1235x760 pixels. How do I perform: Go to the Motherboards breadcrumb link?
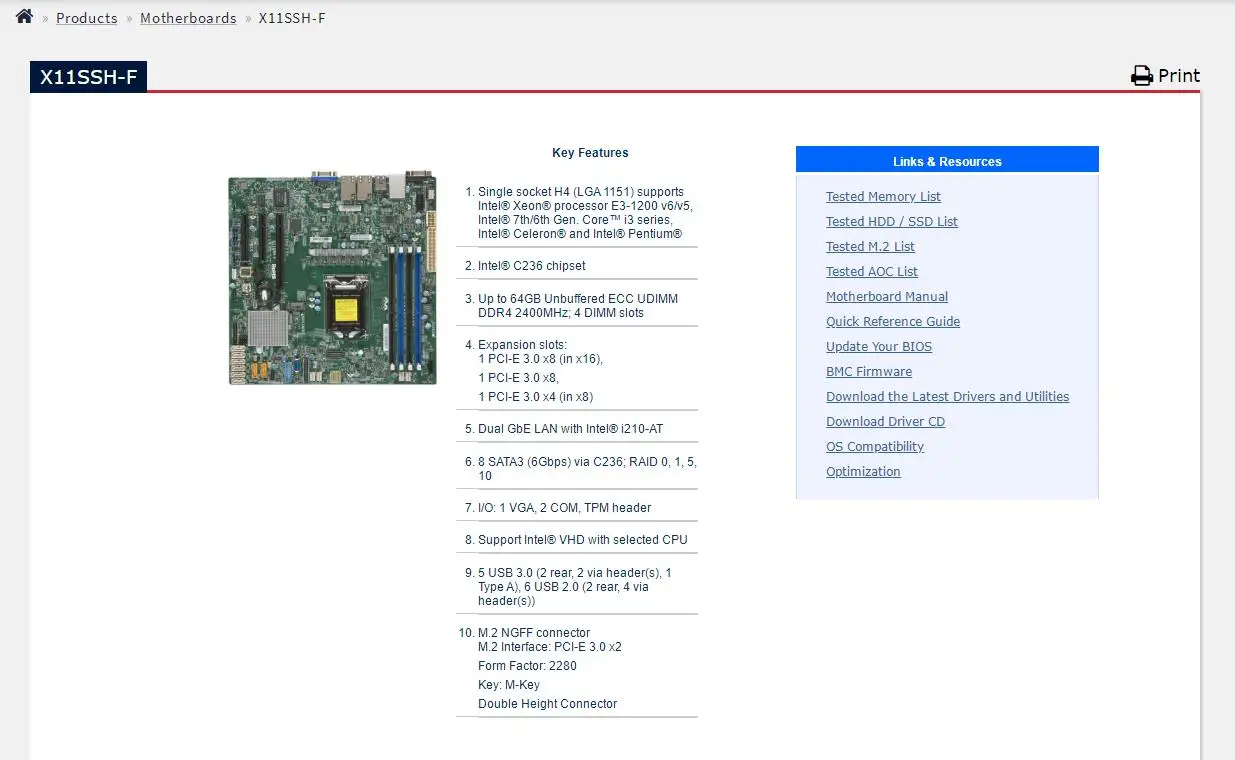click(188, 18)
